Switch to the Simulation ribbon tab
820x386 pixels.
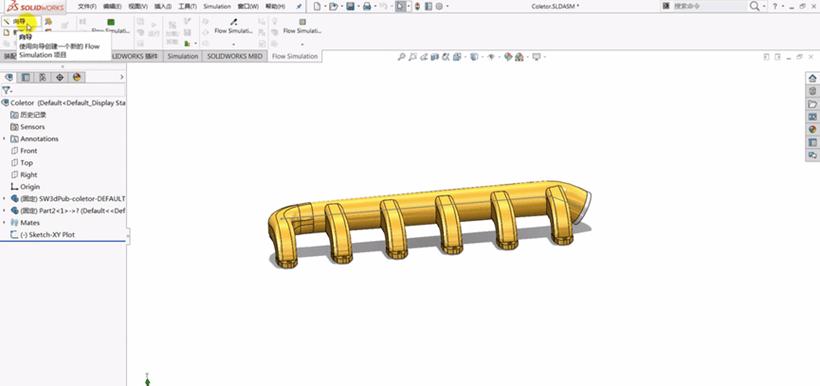point(183,56)
